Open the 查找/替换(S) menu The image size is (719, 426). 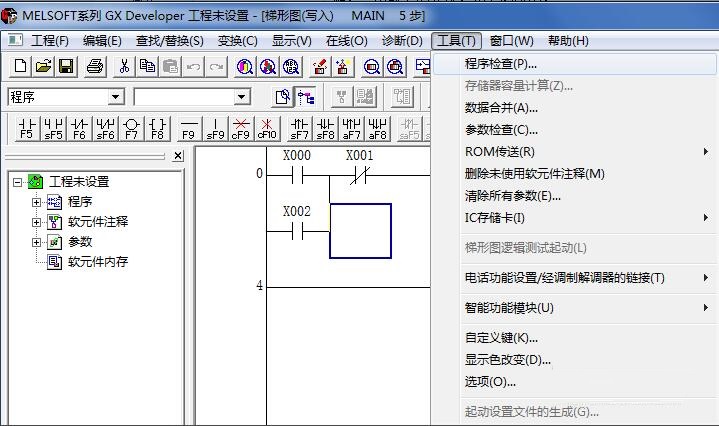click(x=170, y=41)
